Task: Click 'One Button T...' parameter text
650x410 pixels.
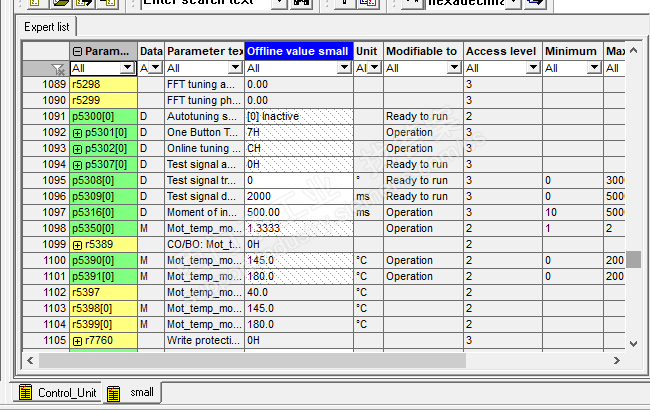Action: (204, 133)
